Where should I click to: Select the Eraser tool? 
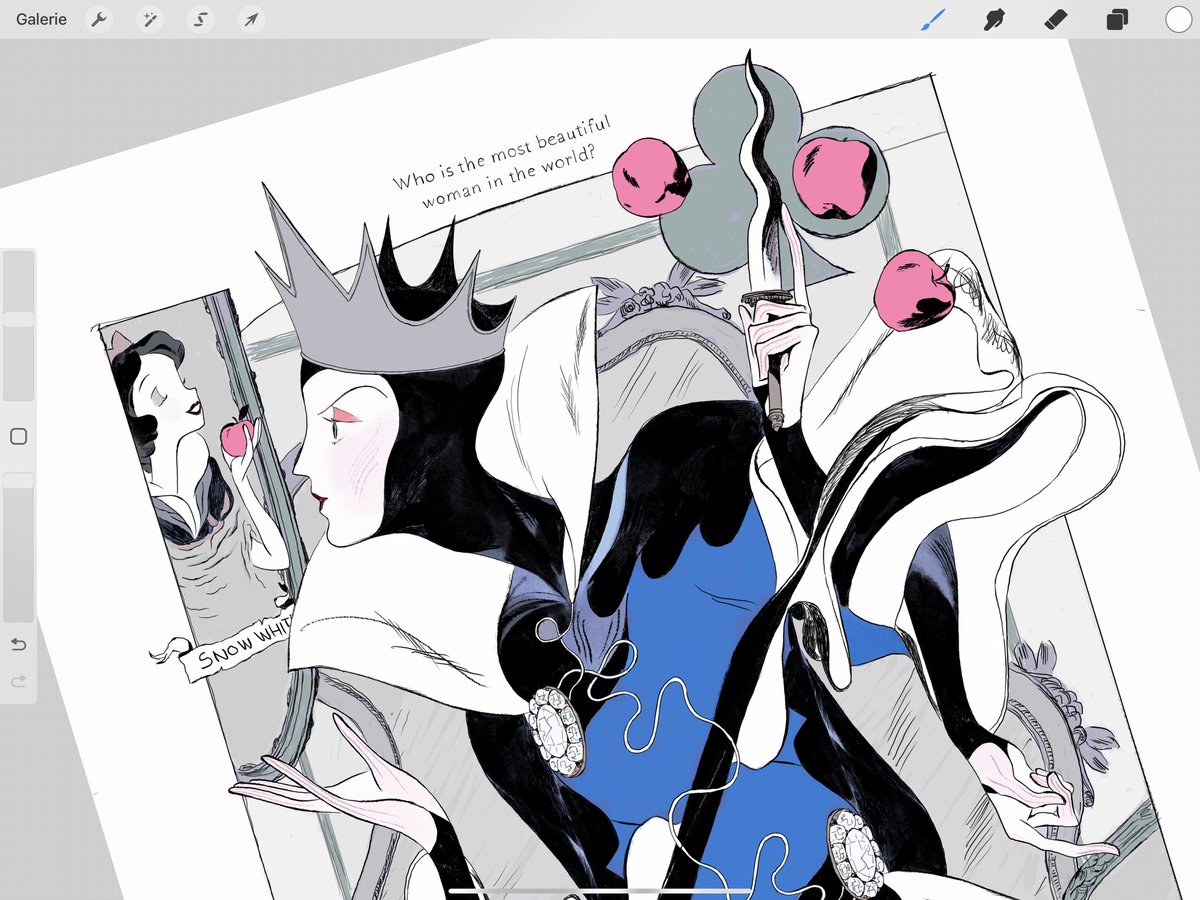(x=1055, y=19)
